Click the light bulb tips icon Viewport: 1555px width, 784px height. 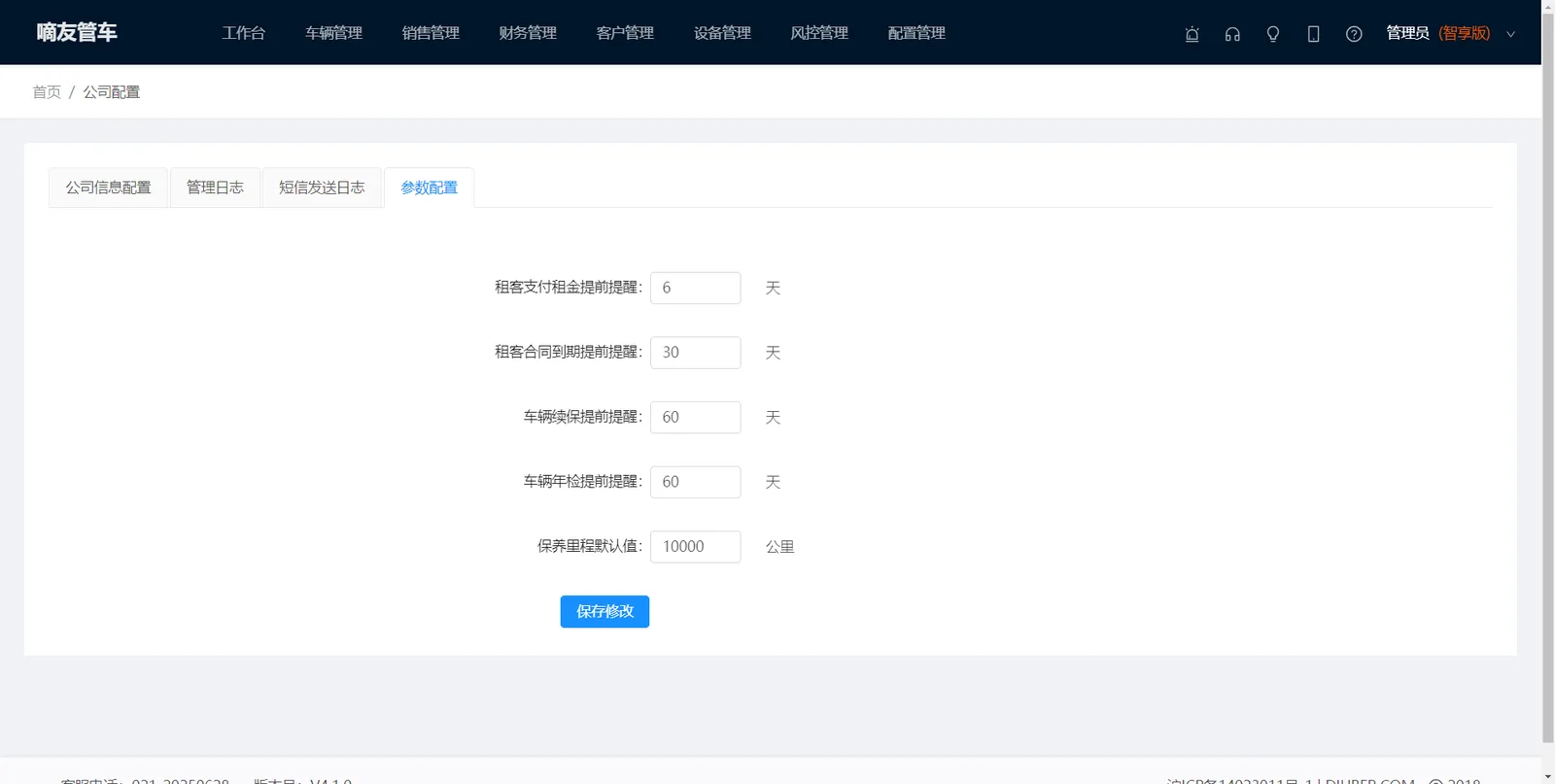(1273, 34)
